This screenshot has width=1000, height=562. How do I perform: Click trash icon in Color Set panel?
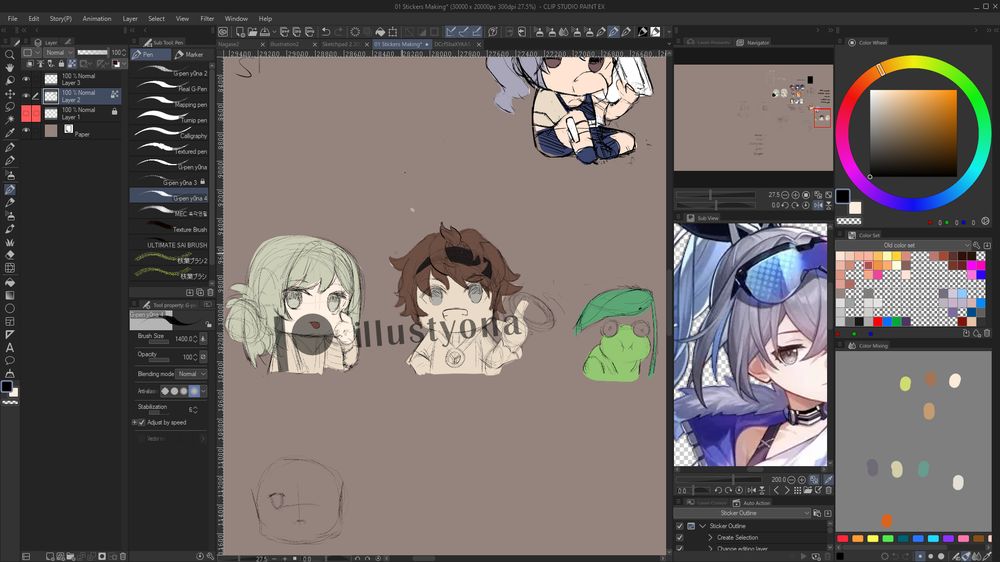987,334
